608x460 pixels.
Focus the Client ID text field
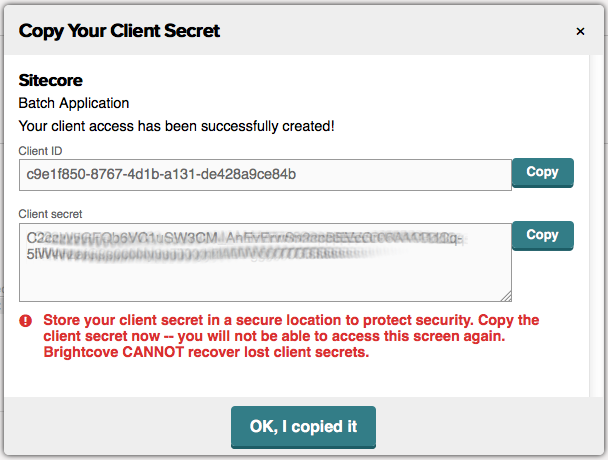click(x=265, y=175)
